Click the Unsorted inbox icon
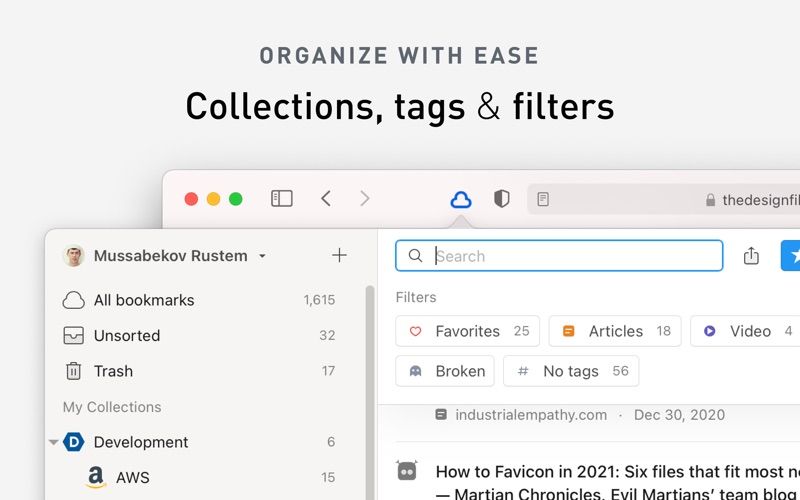 click(x=73, y=336)
